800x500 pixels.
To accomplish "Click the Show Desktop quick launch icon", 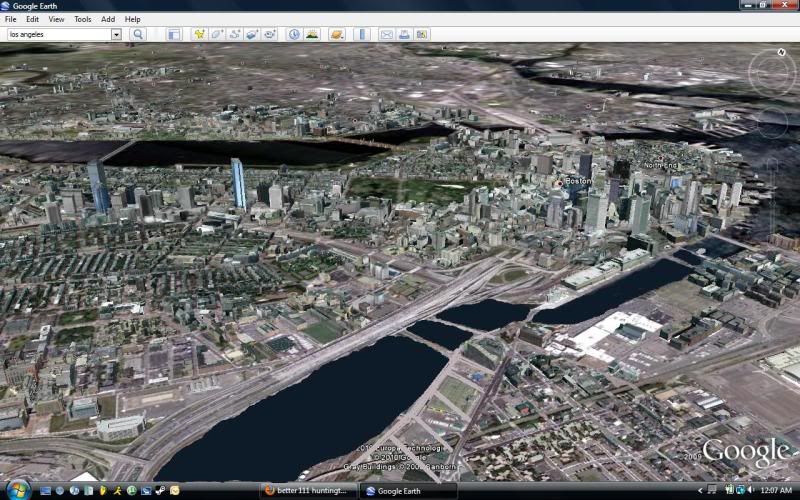I will tap(45, 490).
